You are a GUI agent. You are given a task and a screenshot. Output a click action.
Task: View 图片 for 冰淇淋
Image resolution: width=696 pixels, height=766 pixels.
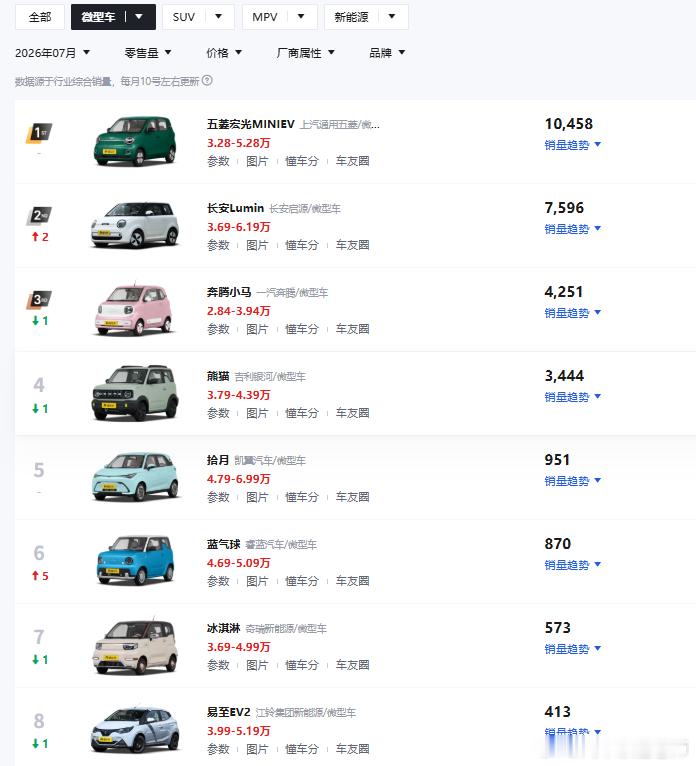pyautogui.click(x=257, y=665)
